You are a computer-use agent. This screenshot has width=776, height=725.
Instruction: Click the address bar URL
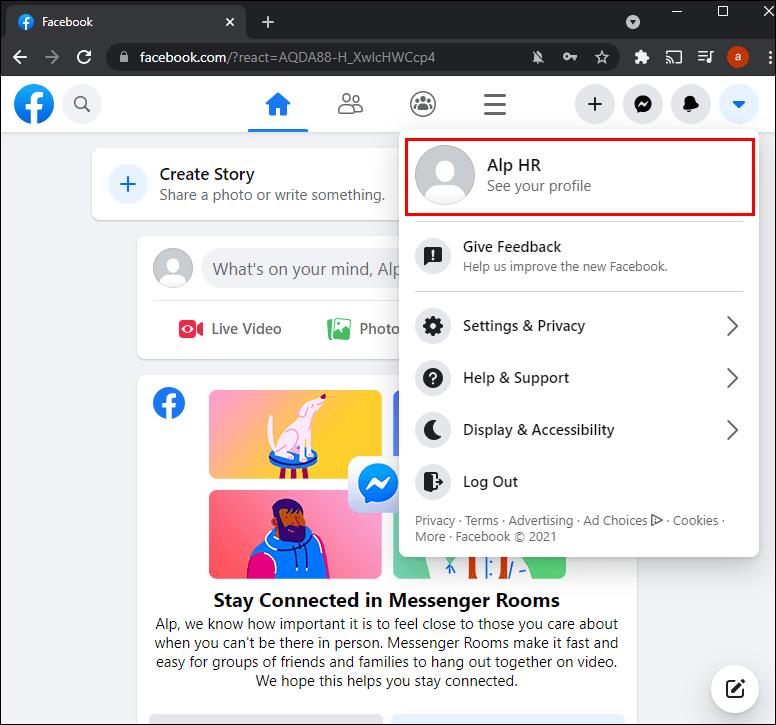pyautogui.click(x=287, y=57)
